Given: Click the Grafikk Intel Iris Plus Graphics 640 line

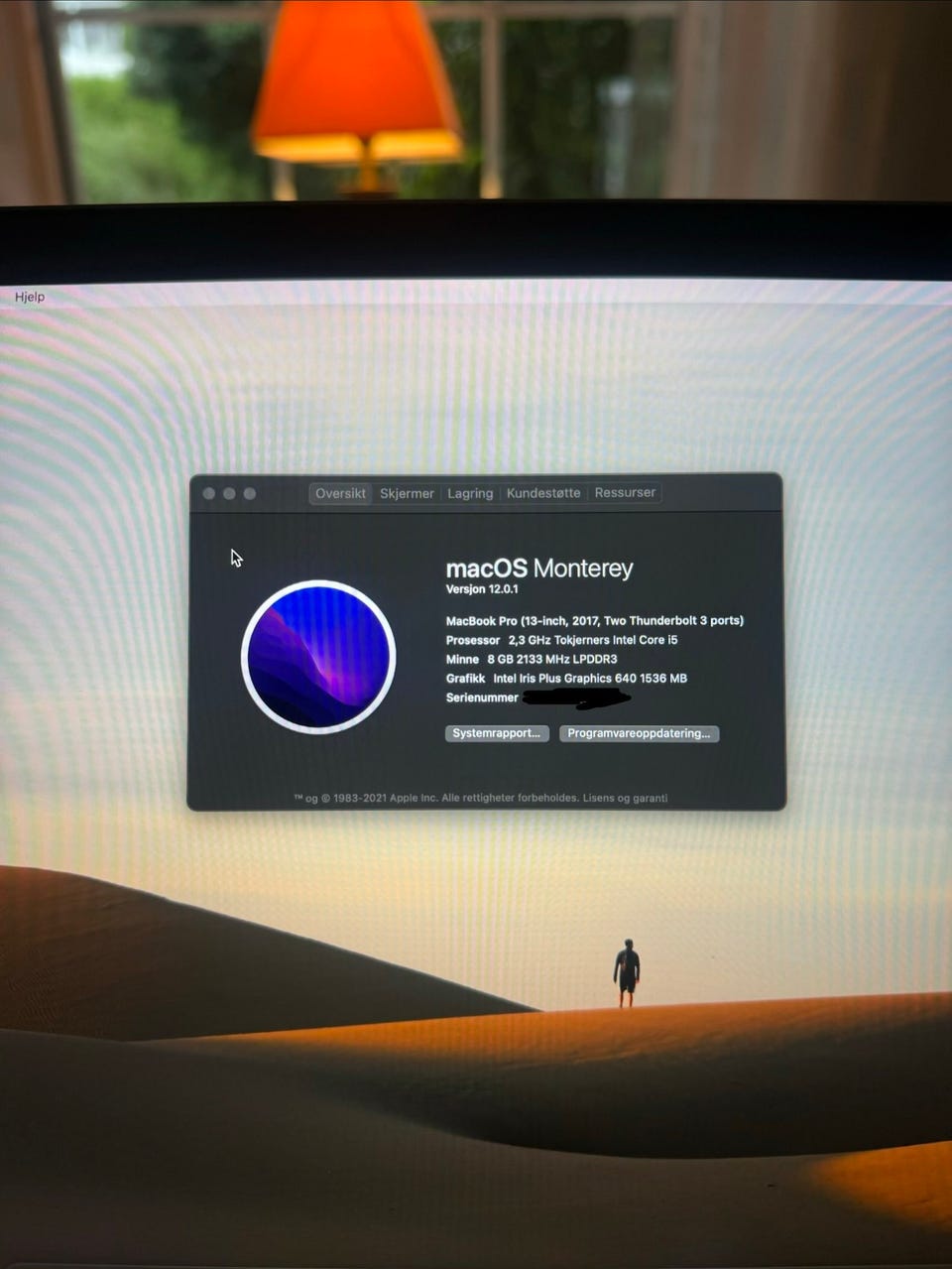Looking at the screenshot, I should [x=566, y=679].
